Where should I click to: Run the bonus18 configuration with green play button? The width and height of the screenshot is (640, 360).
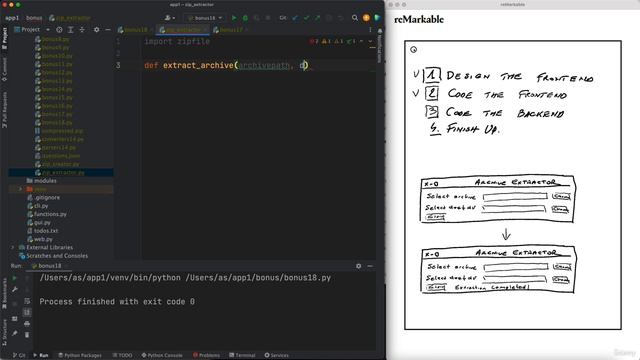pos(234,18)
